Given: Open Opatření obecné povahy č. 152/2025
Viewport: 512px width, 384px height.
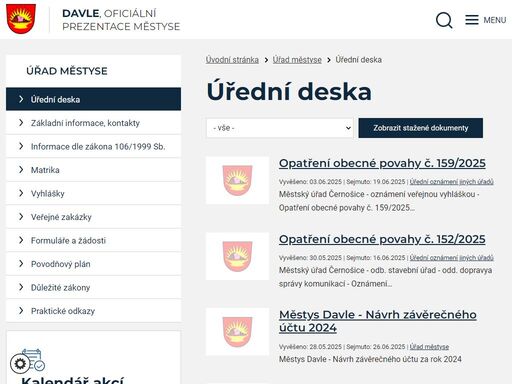Looking at the screenshot, I should [382, 239].
